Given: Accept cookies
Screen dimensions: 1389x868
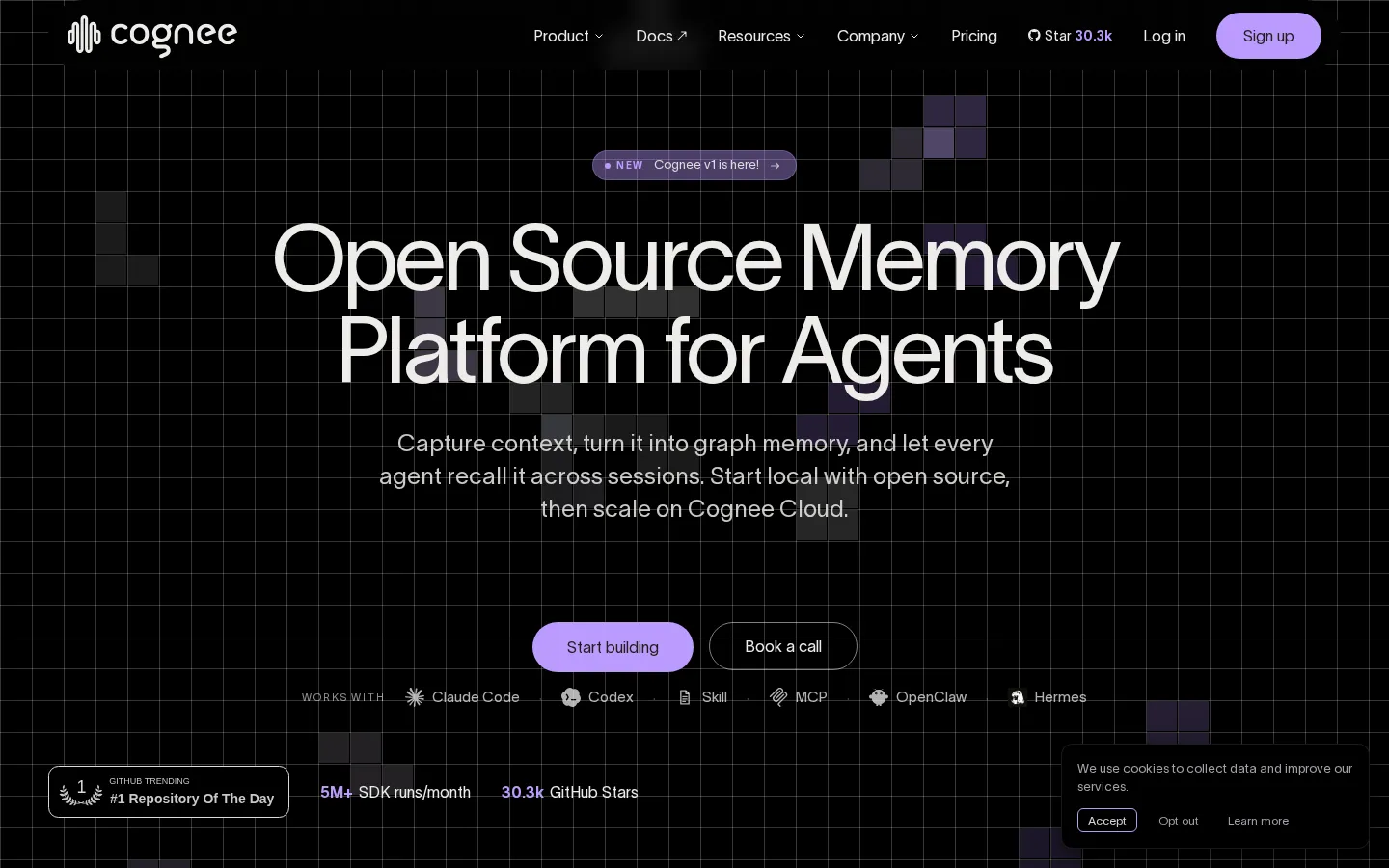Looking at the screenshot, I should [1107, 821].
